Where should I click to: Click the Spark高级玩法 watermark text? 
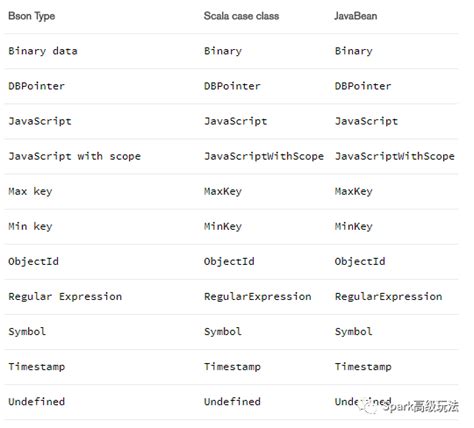pos(420,406)
